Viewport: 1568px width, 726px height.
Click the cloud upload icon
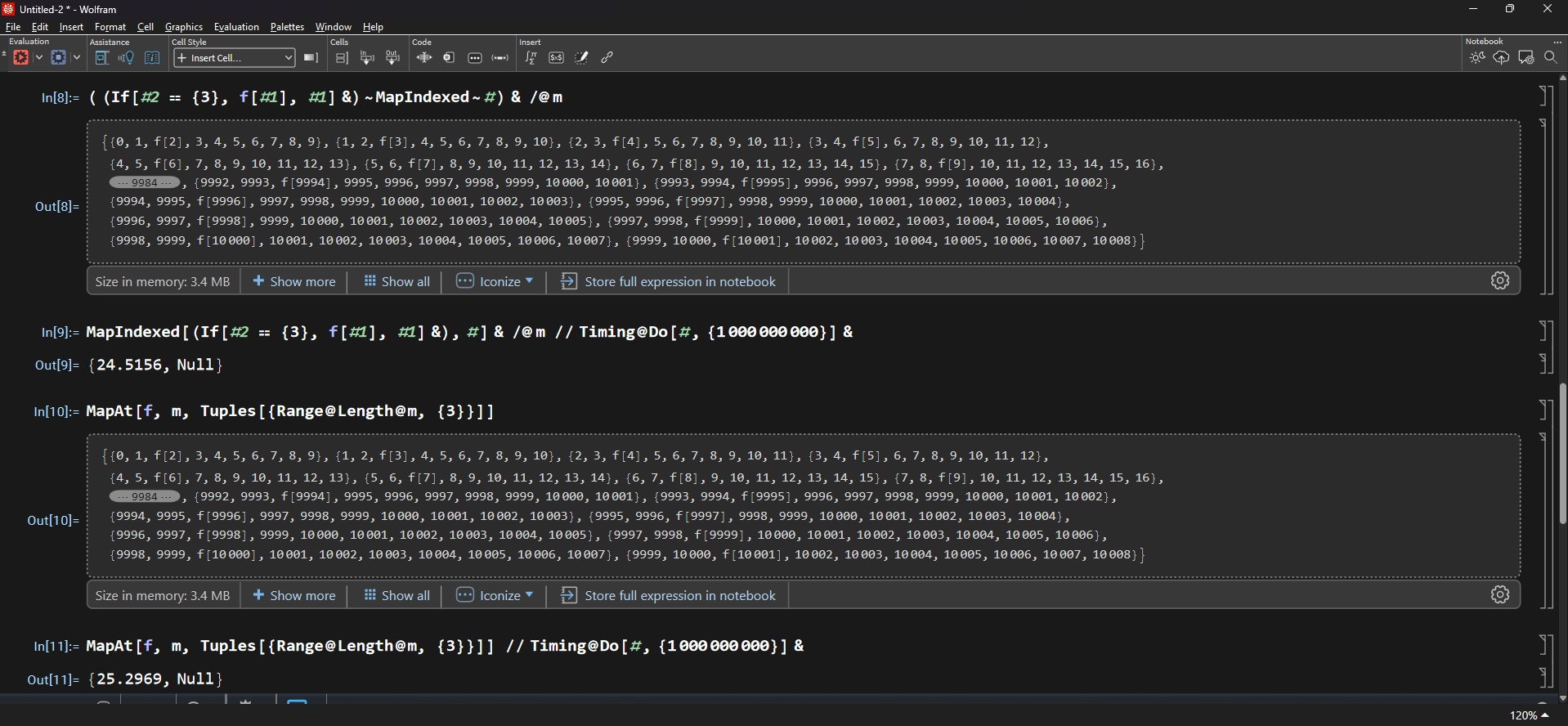[x=1501, y=57]
